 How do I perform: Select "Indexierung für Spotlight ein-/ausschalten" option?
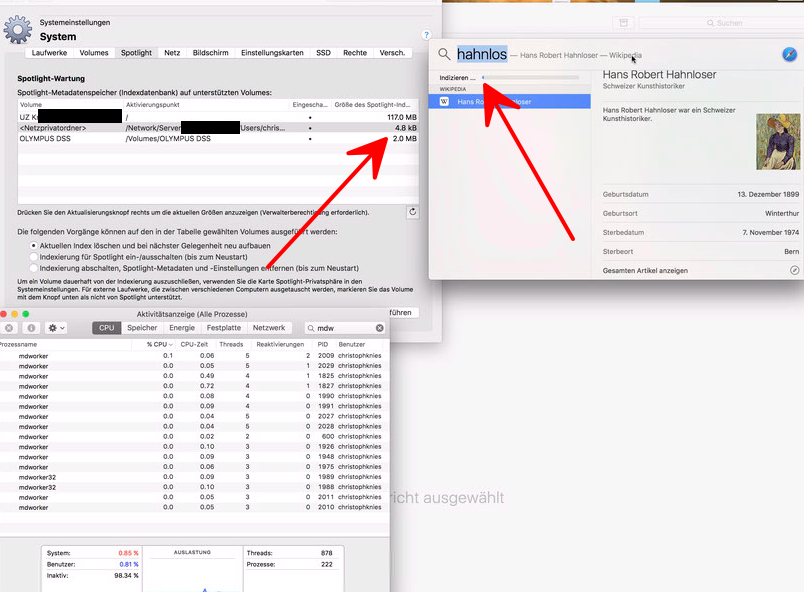34,257
